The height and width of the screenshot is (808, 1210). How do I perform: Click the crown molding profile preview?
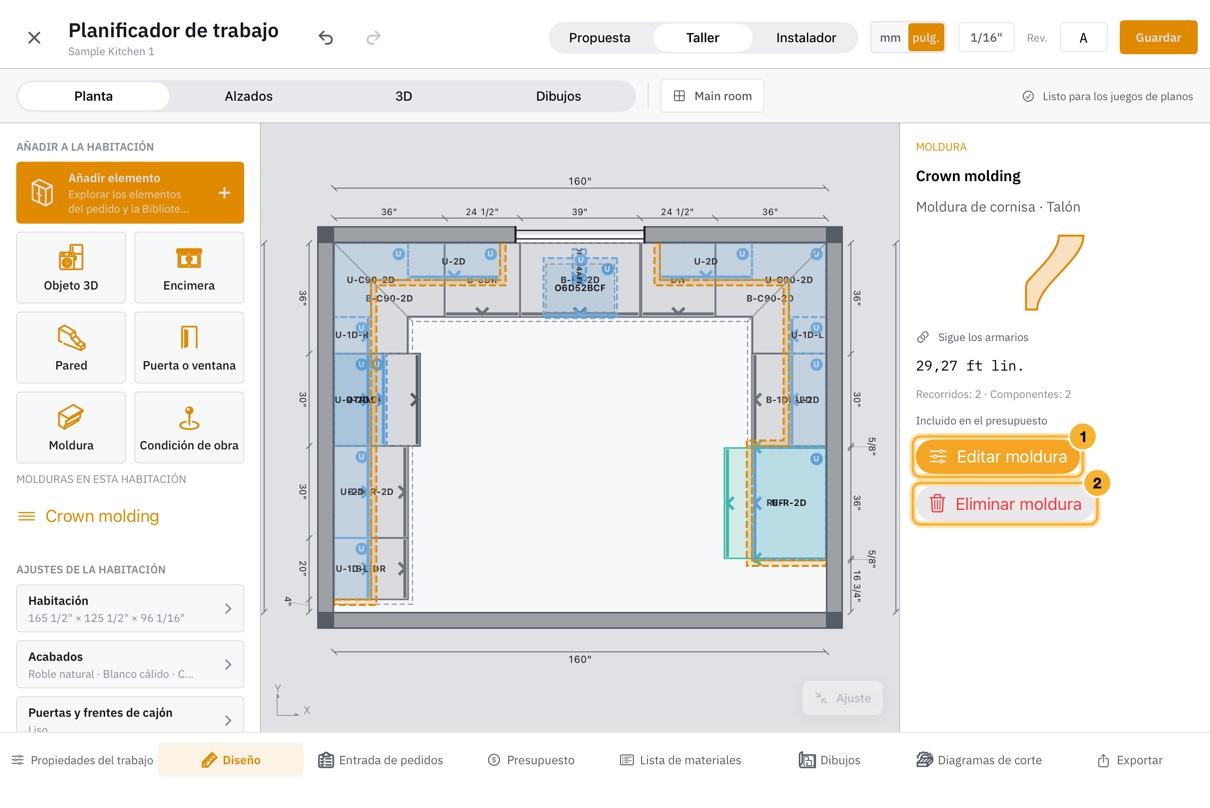[x=1054, y=272]
